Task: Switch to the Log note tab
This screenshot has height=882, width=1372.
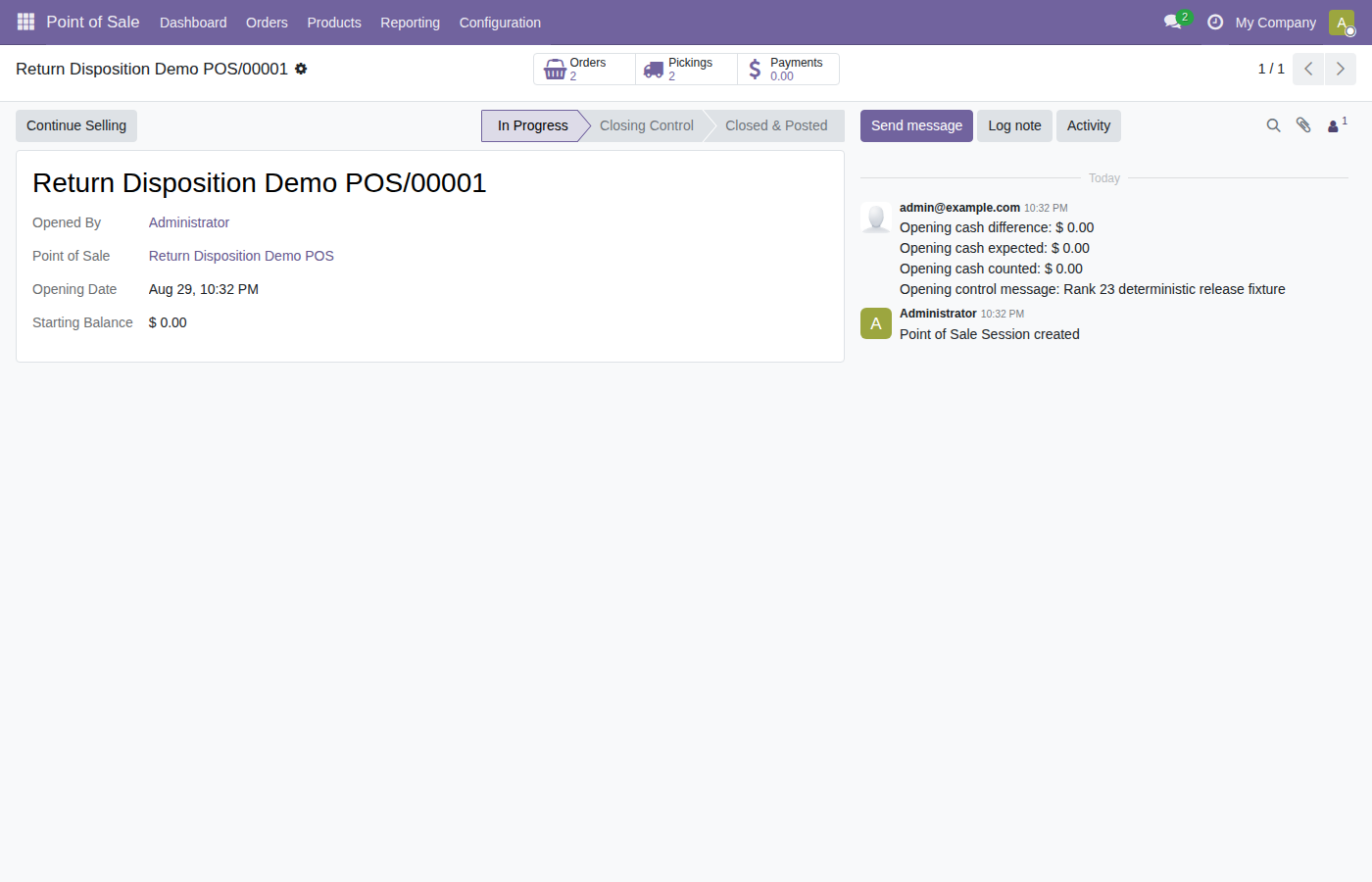Action: pyautogui.click(x=1014, y=125)
